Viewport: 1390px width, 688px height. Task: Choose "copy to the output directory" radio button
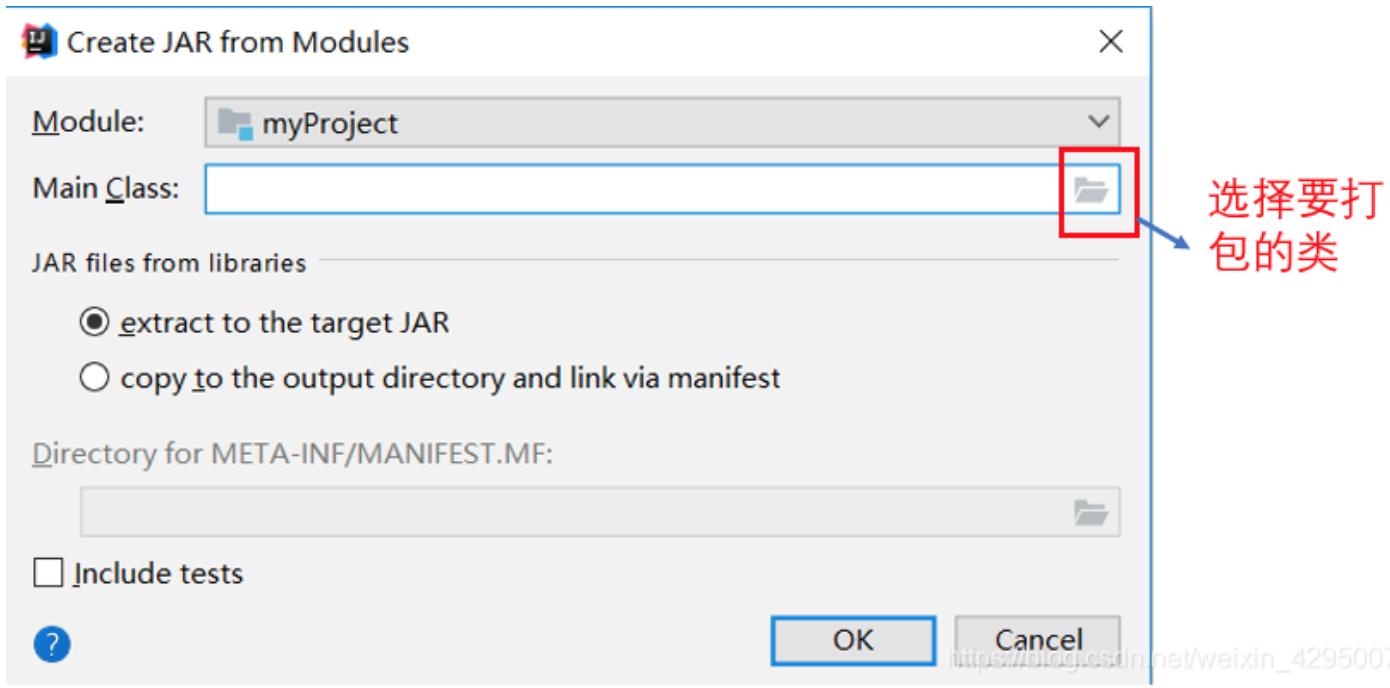[x=95, y=378]
